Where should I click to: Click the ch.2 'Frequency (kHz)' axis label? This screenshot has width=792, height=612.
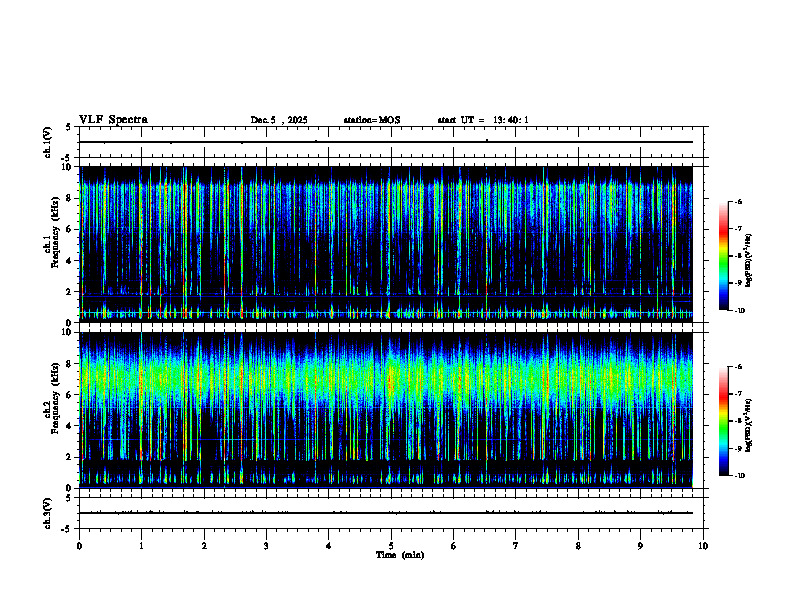pyautogui.click(x=55, y=398)
